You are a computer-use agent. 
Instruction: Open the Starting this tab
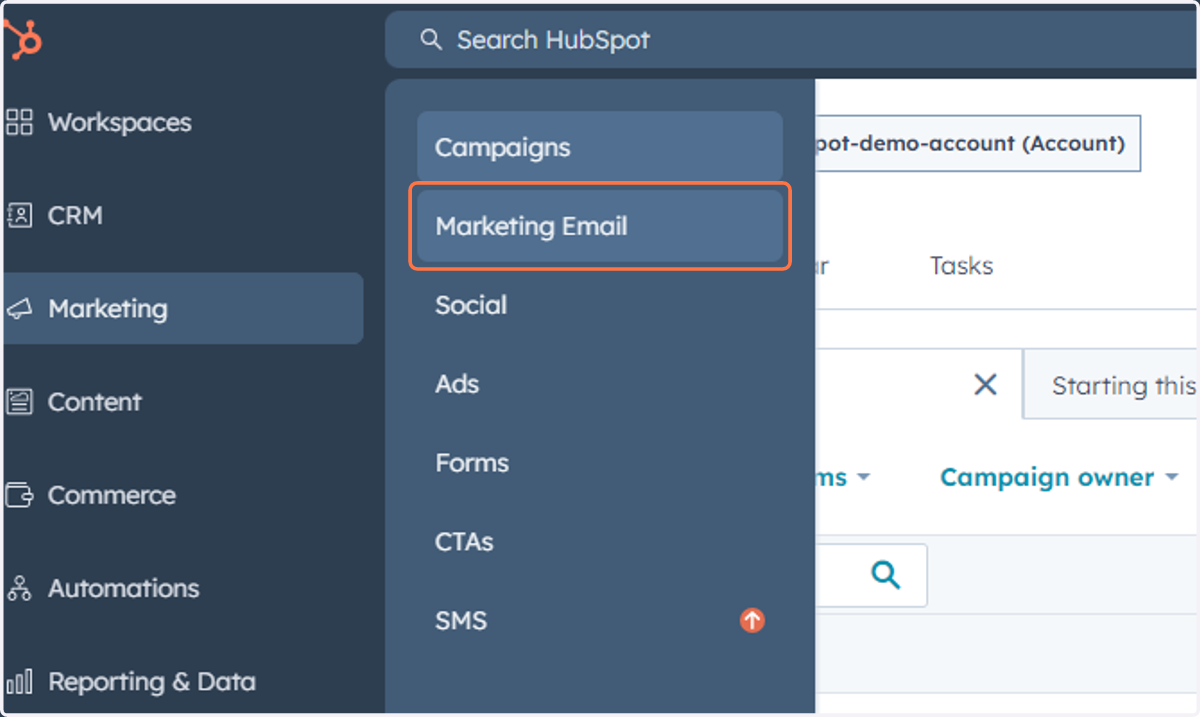tap(1112, 385)
